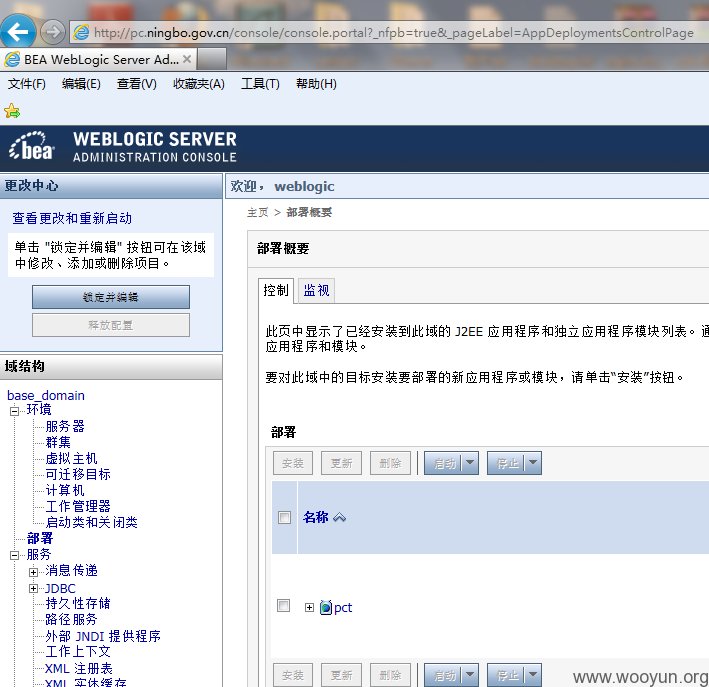The height and width of the screenshot is (687, 709).
Task: Click the 释放配置 button
Action: [x=111, y=325]
